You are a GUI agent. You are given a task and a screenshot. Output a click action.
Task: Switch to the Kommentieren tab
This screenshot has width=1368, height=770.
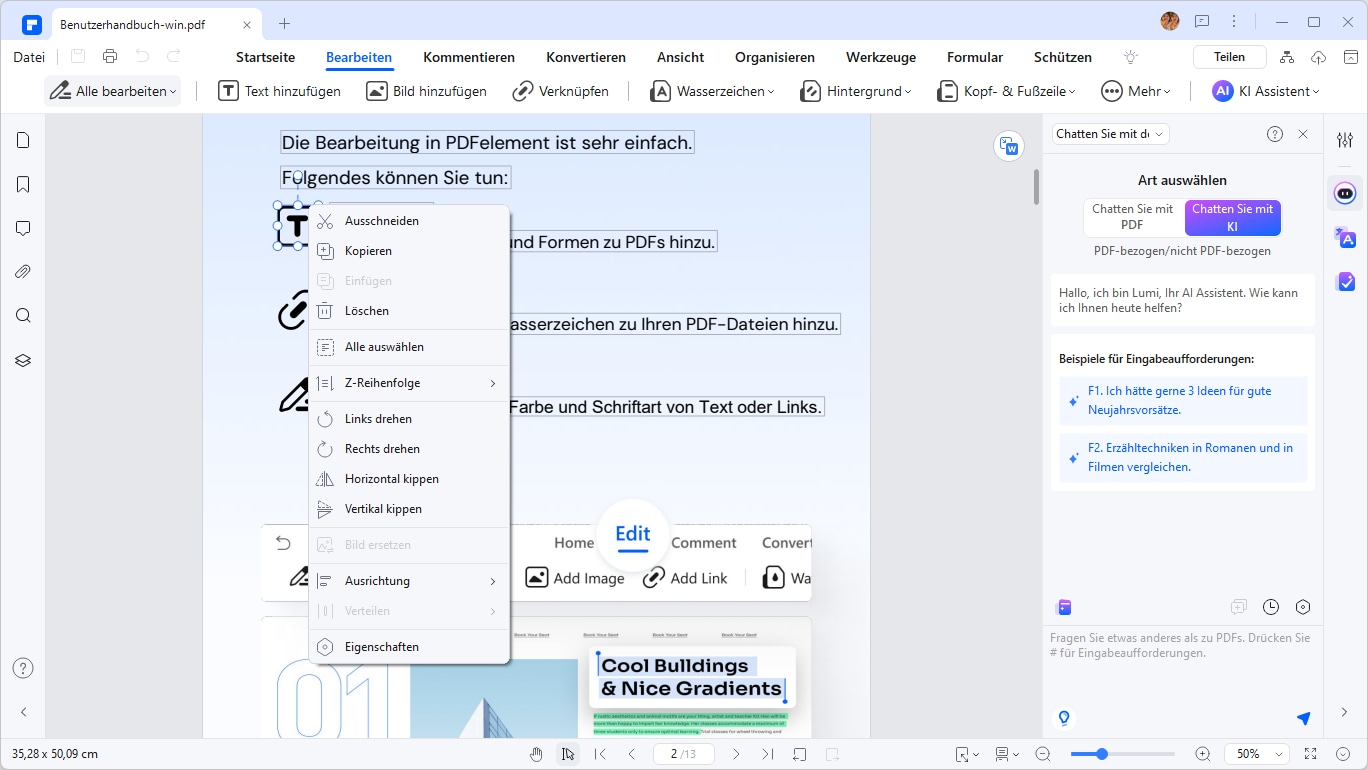[469, 58]
